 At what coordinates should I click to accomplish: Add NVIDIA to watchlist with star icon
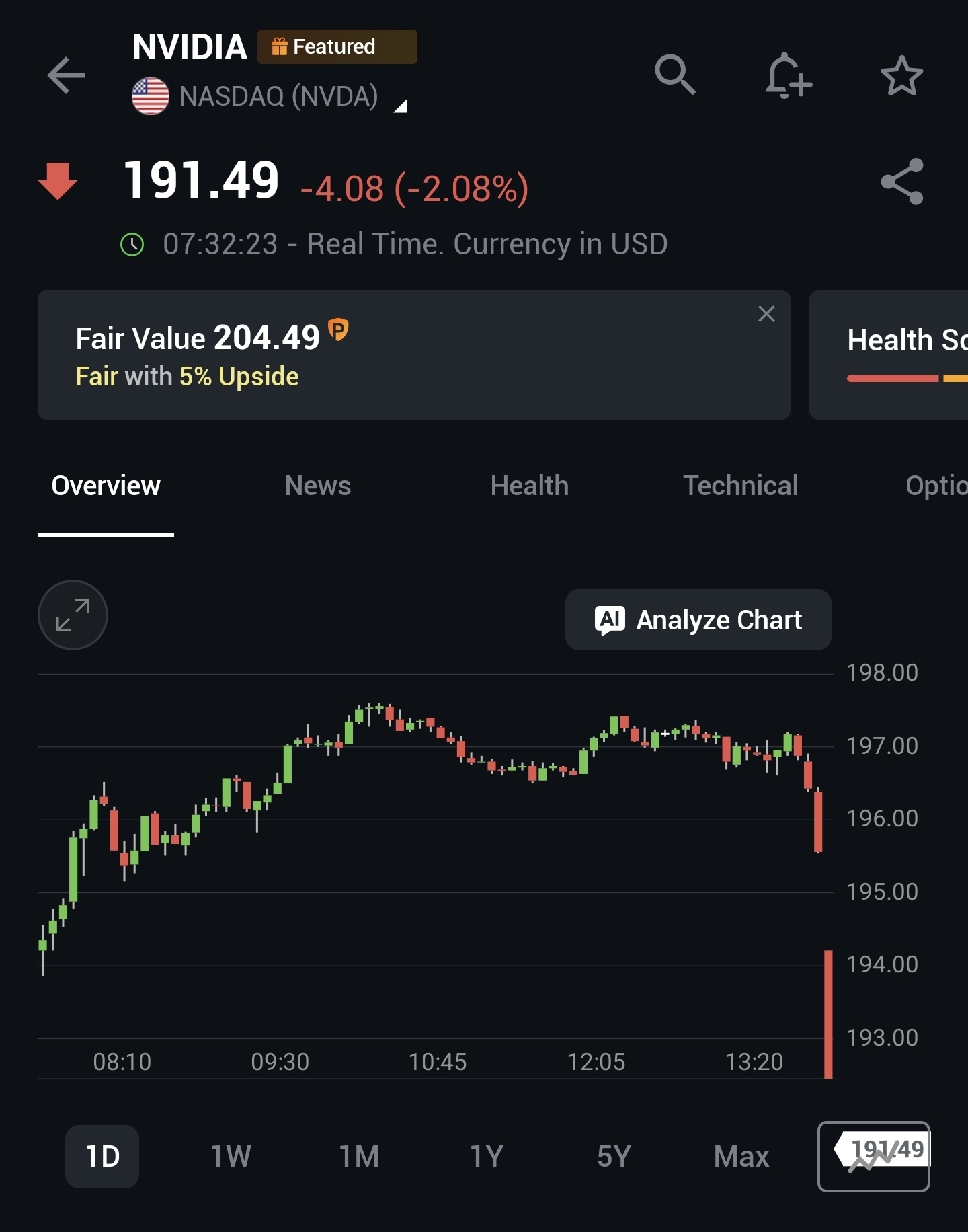pyautogui.click(x=901, y=76)
